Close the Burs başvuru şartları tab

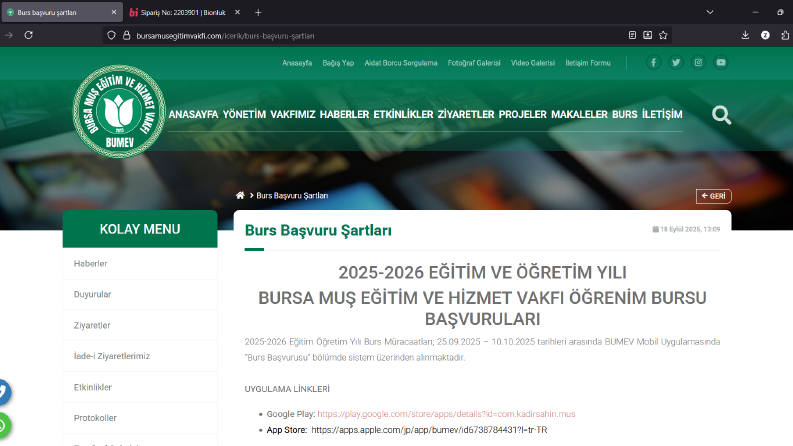point(114,13)
